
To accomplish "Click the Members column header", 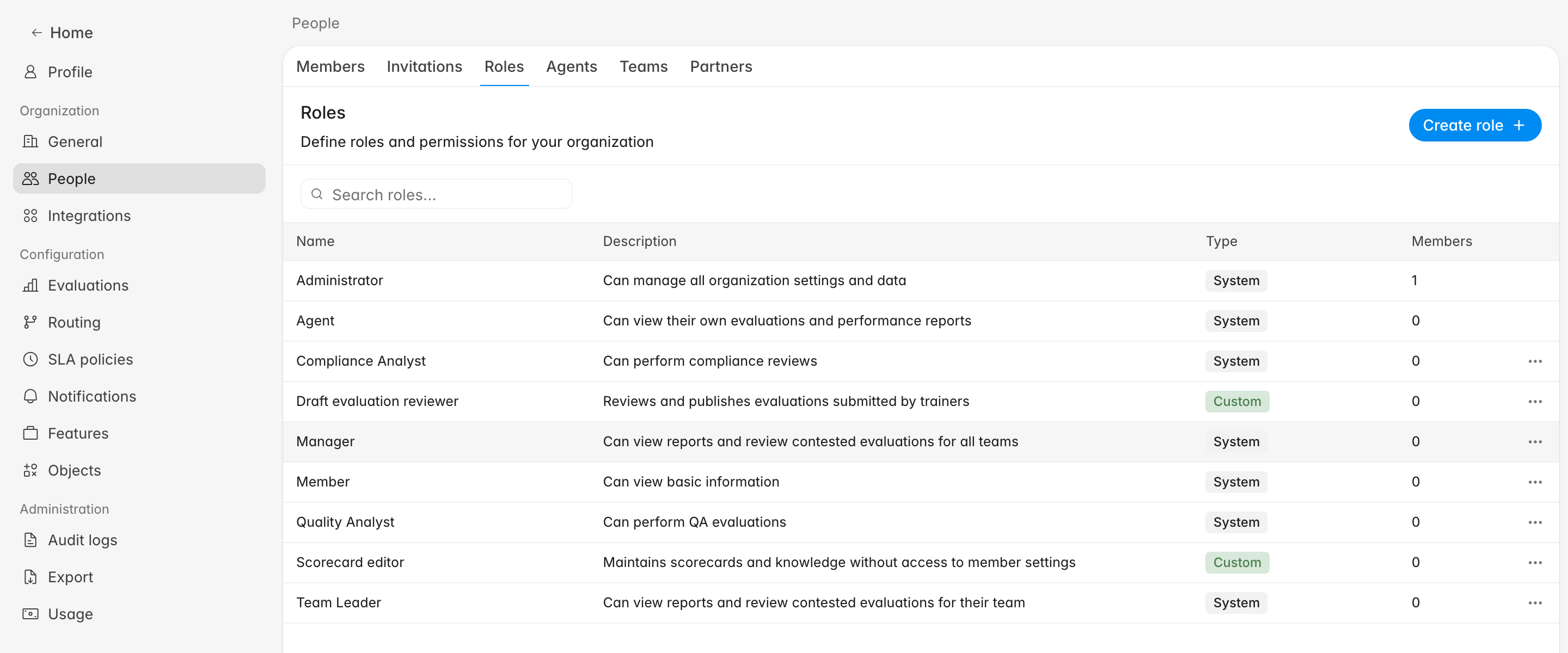I will tap(1441, 241).
